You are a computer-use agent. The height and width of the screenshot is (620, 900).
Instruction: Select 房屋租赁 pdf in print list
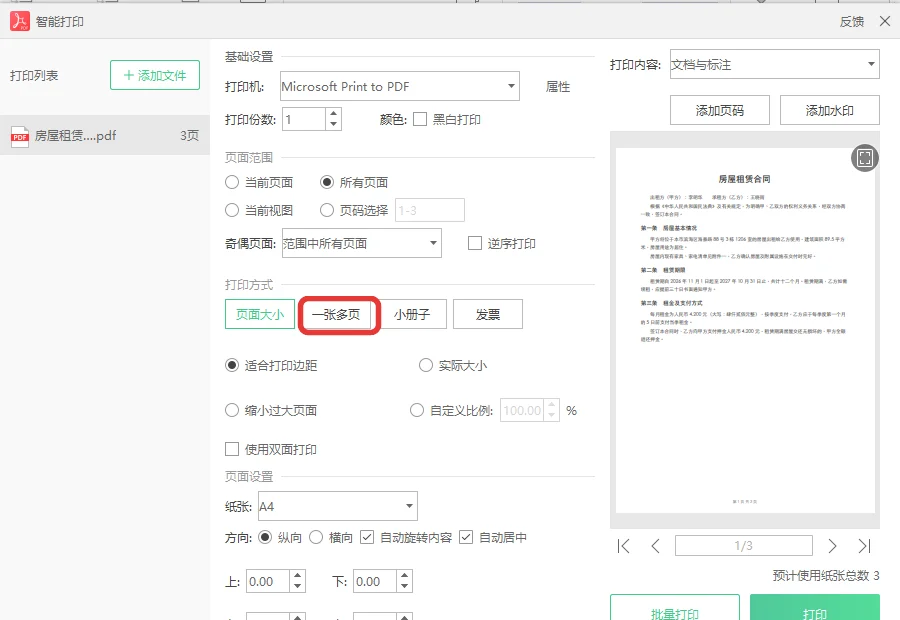point(104,135)
